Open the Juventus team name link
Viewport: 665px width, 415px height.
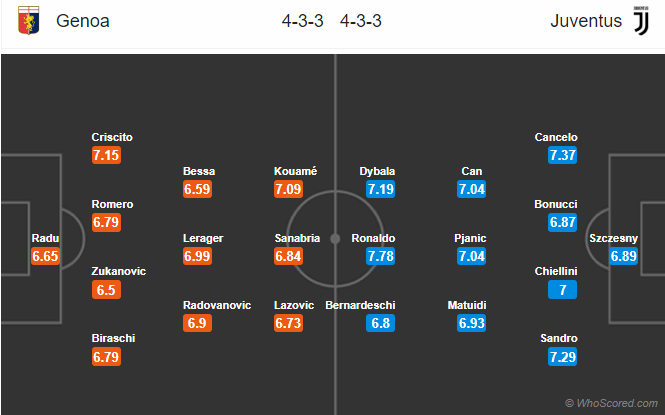tap(584, 21)
